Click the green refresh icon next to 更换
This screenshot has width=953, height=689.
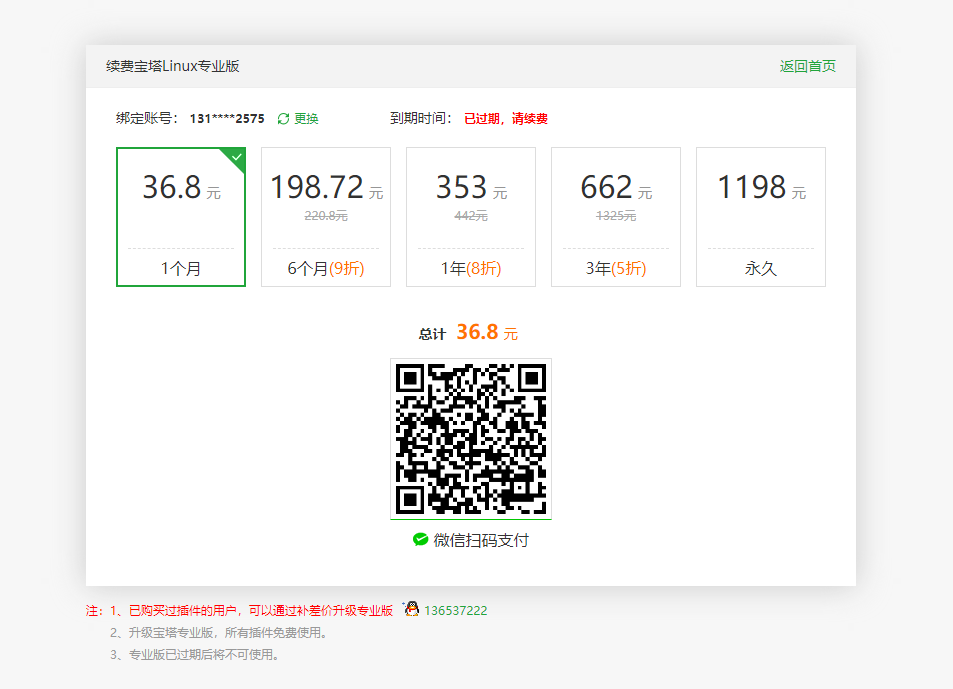284,118
